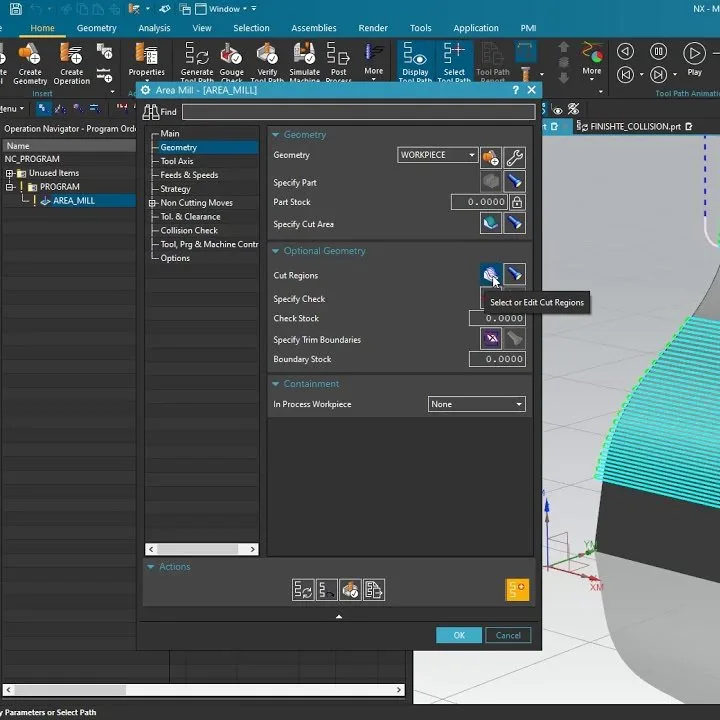Image resolution: width=720 pixels, height=720 pixels.
Task: Display the Specify Part geometry with flashlight
Action: [x=514, y=182]
